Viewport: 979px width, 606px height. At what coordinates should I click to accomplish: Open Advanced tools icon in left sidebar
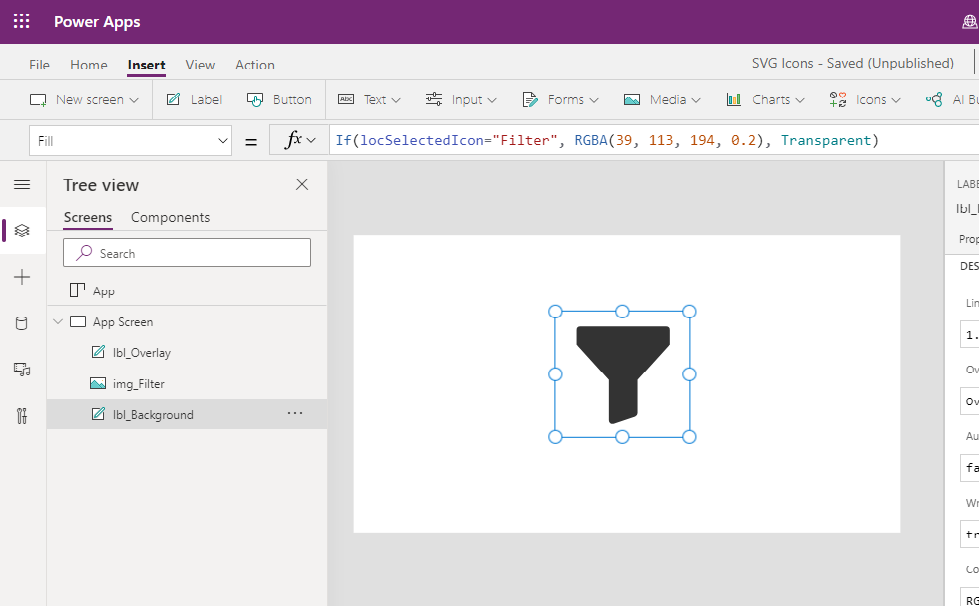coord(22,416)
